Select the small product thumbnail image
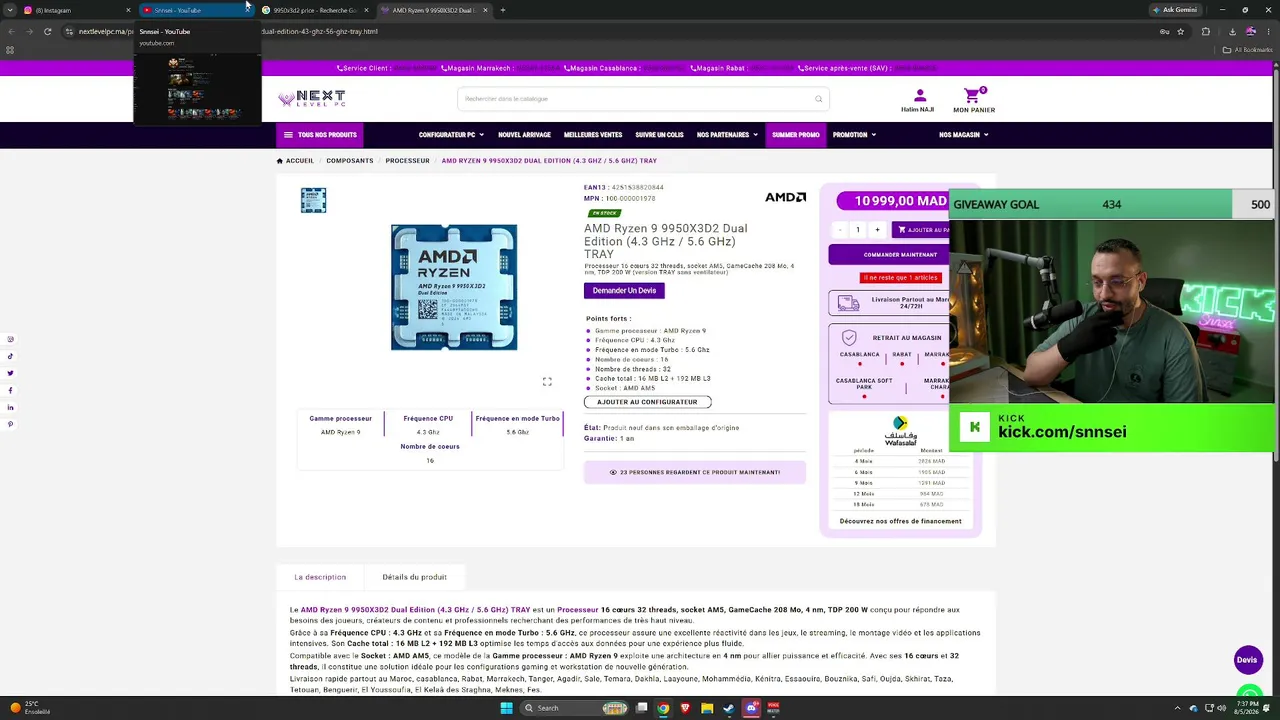The width and height of the screenshot is (1280, 720). tap(313, 200)
